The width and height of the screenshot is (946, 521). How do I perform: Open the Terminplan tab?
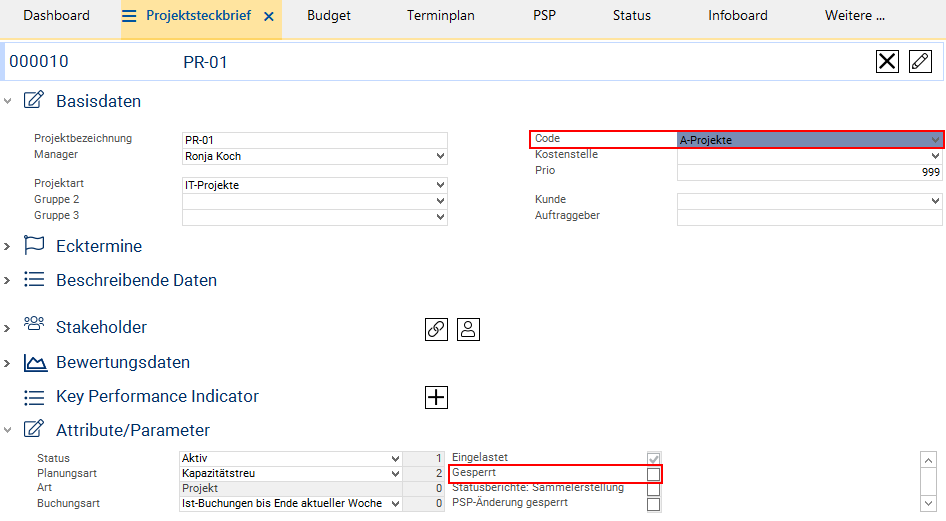tap(441, 16)
